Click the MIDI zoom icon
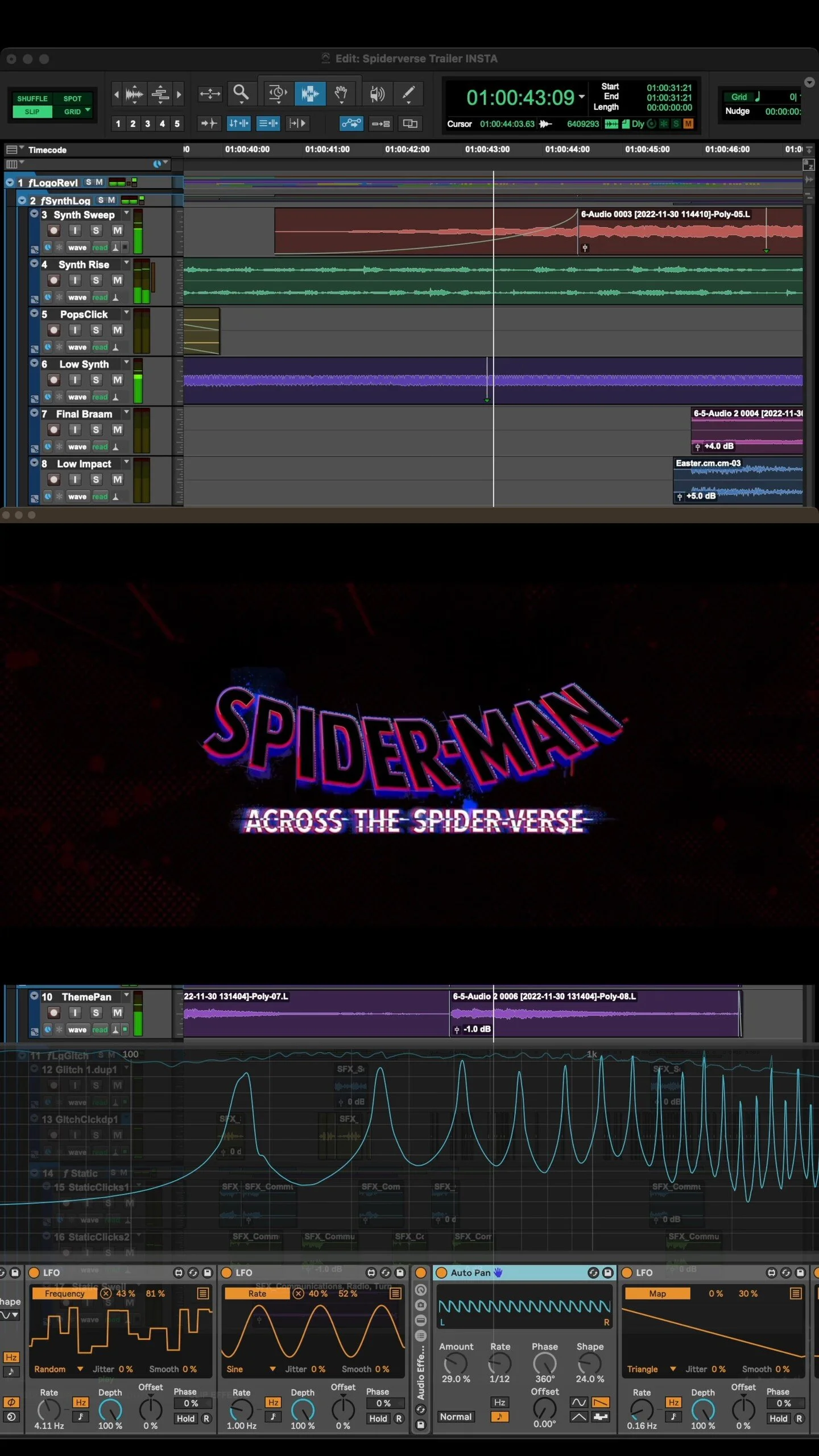Image resolution: width=819 pixels, height=1456 pixels. click(x=160, y=94)
